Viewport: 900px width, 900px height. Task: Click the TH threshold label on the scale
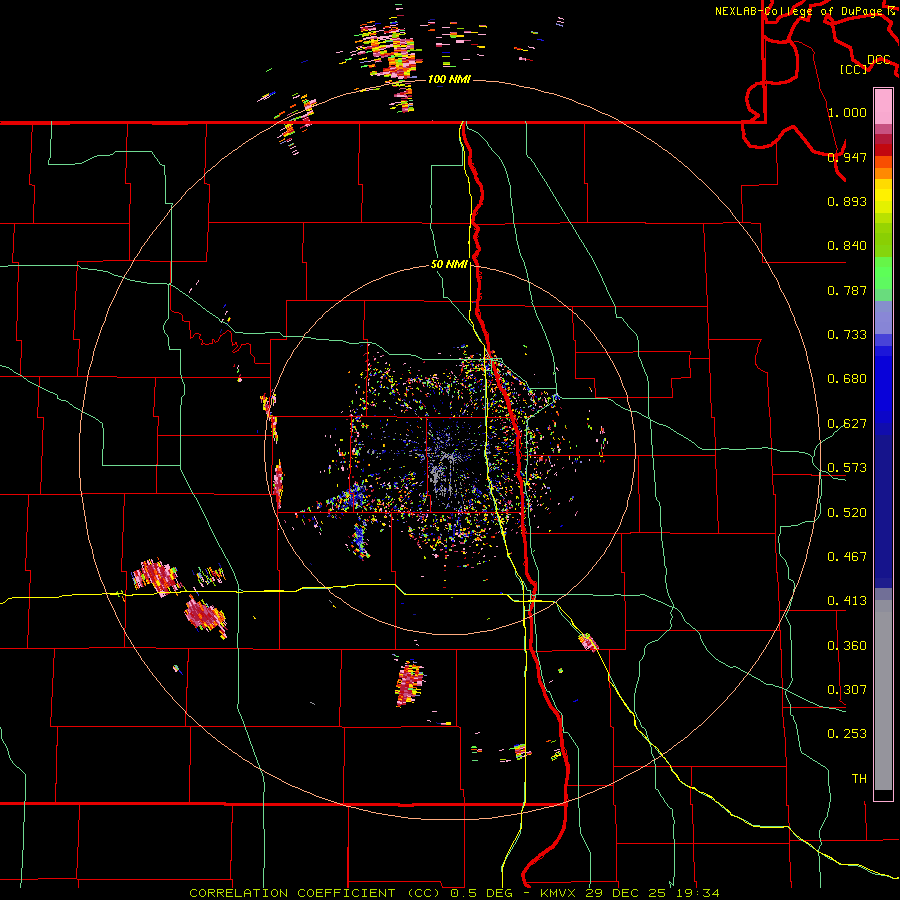coord(859,779)
